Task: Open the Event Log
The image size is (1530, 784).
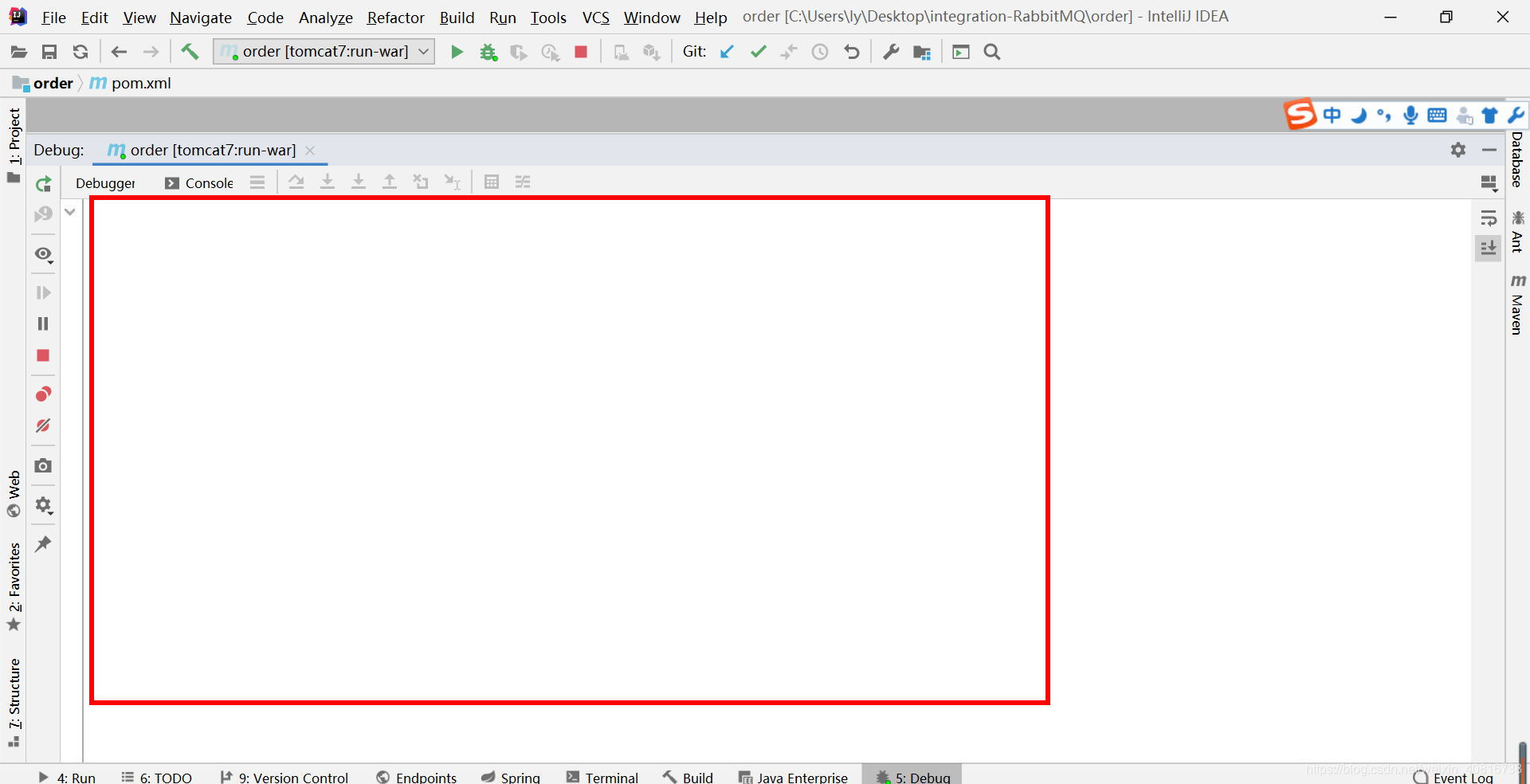Action: [x=1453, y=777]
